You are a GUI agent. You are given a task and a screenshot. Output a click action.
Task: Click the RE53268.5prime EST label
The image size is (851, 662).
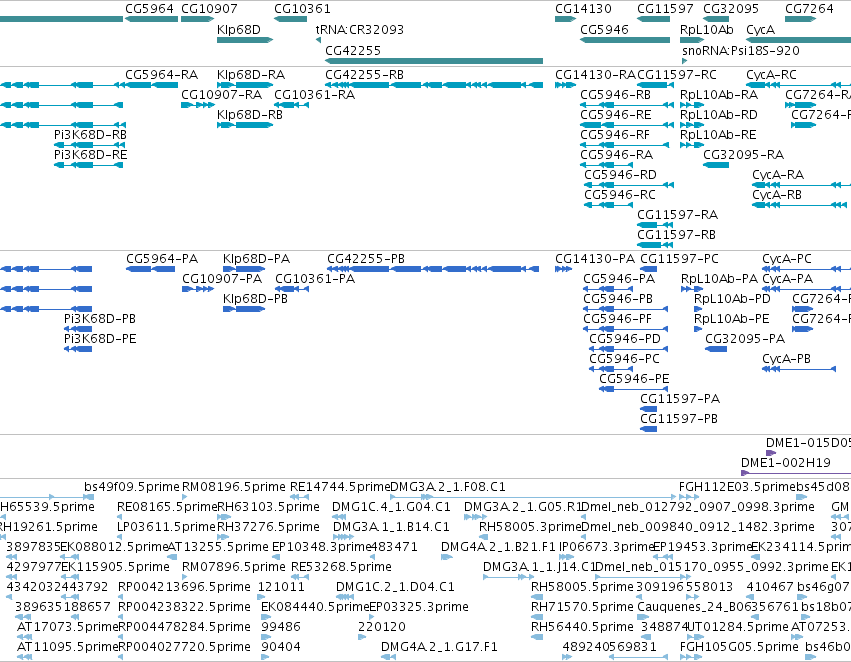[x=341, y=566]
